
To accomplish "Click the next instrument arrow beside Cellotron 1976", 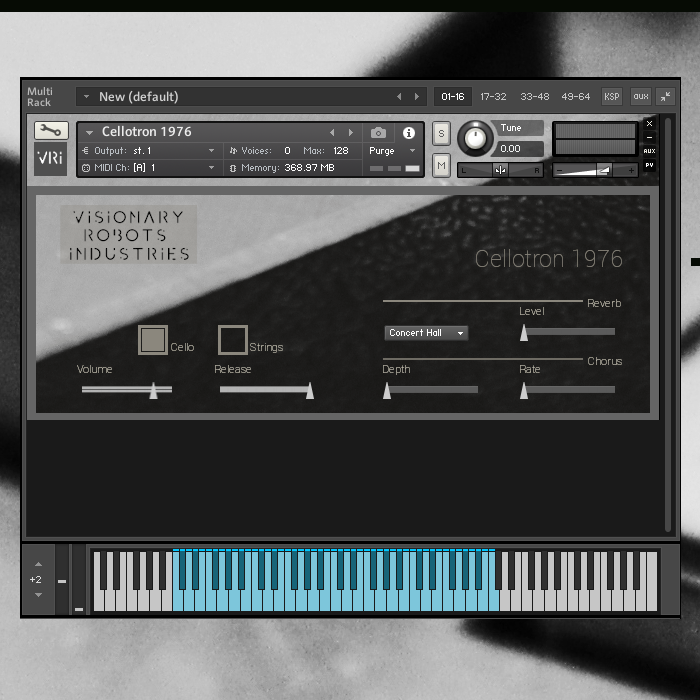I will coord(350,132).
